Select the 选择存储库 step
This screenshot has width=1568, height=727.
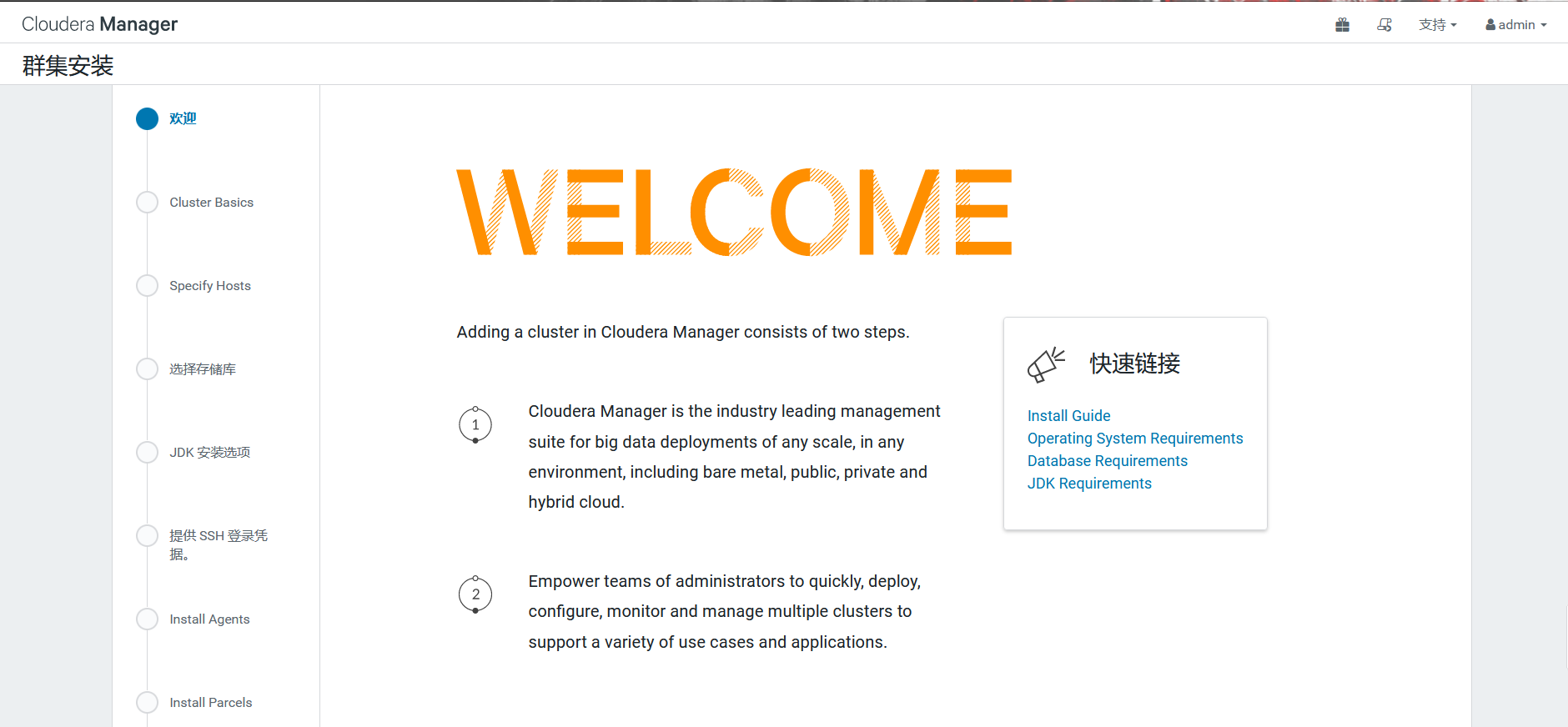tap(203, 369)
